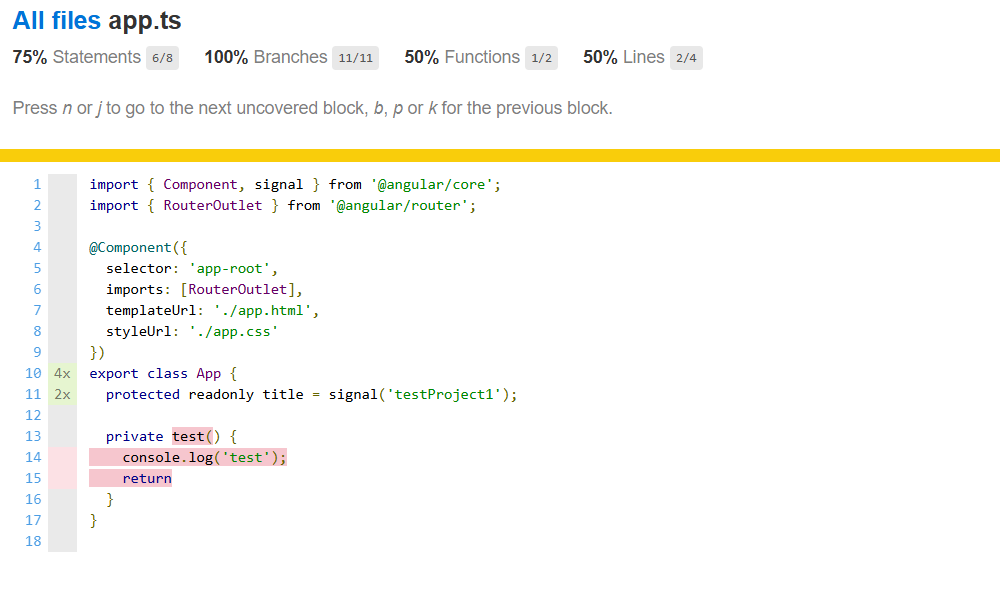This screenshot has width=1000, height=589.
Task: Select line number 10 in the gutter
Action: (34, 373)
